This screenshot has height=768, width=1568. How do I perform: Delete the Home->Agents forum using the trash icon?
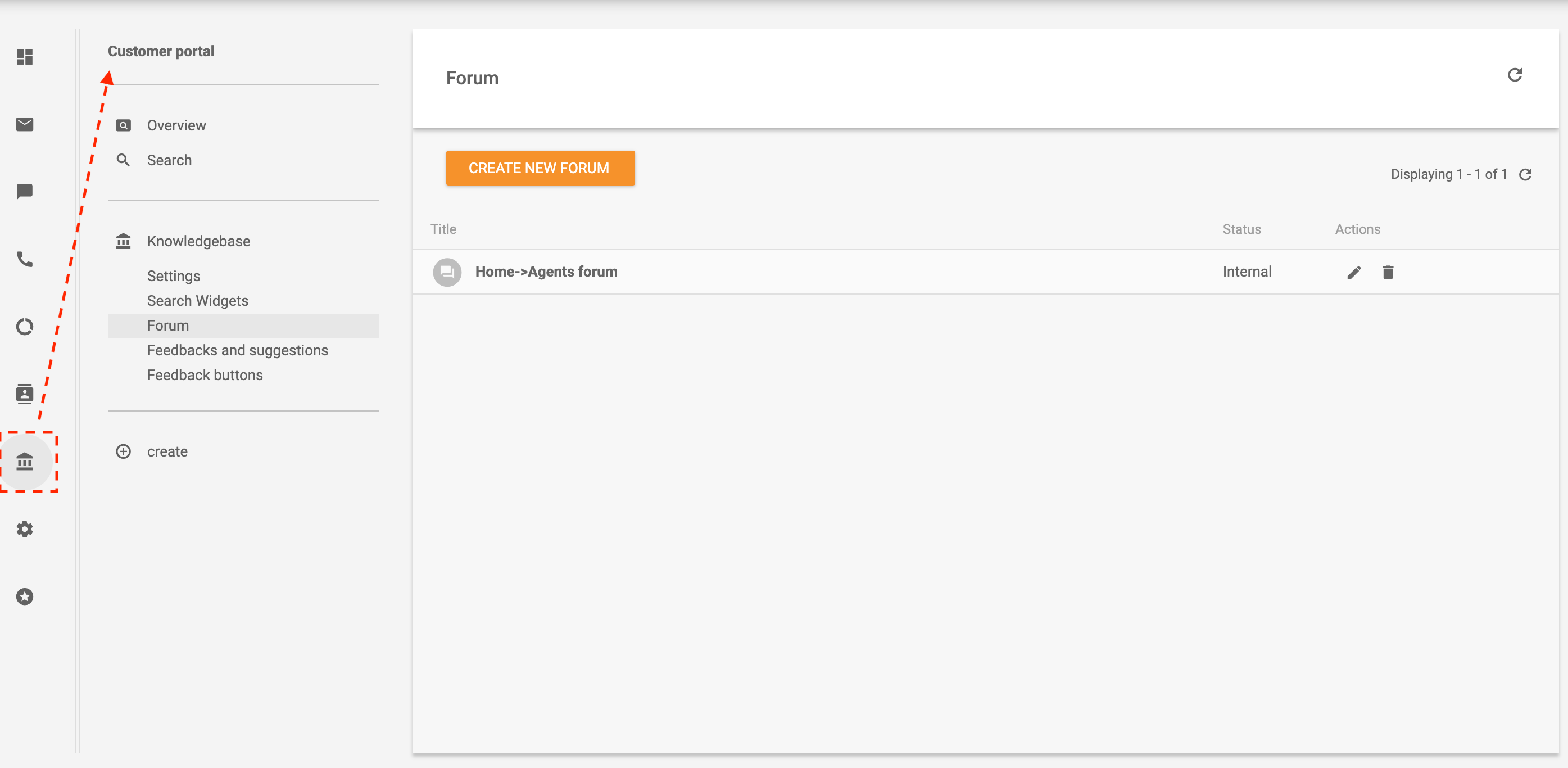(1388, 272)
